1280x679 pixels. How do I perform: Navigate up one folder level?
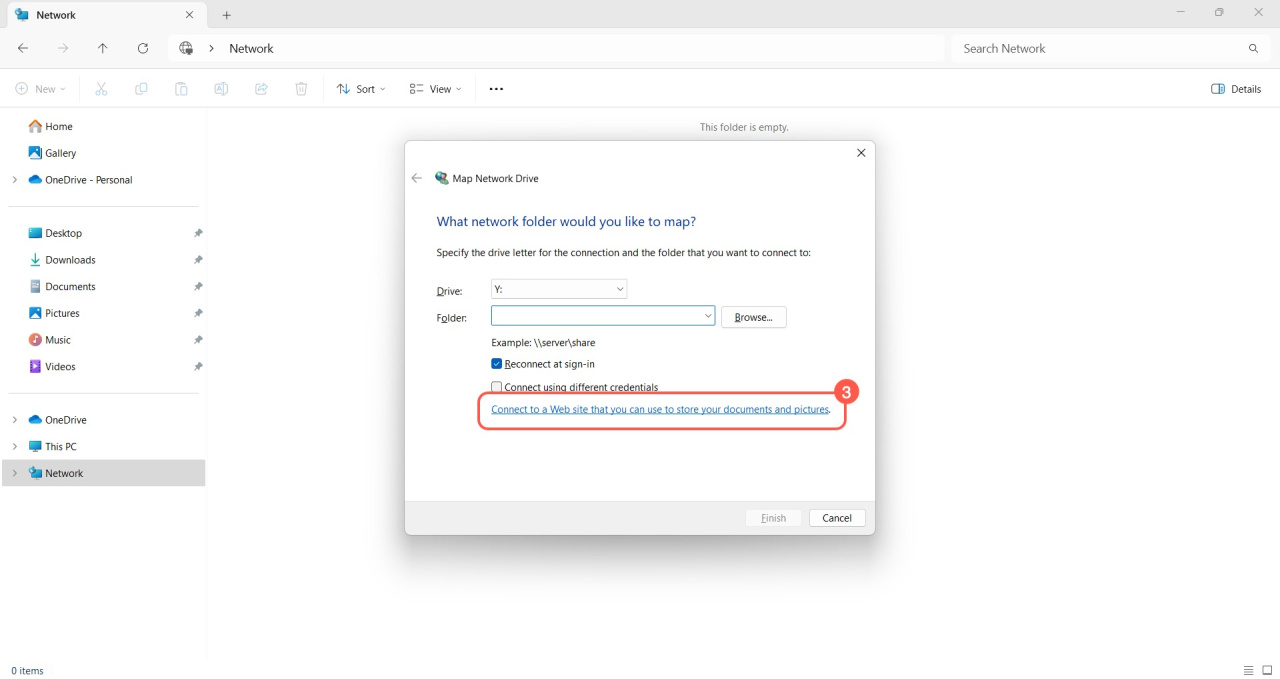click(x=103, y=48)
